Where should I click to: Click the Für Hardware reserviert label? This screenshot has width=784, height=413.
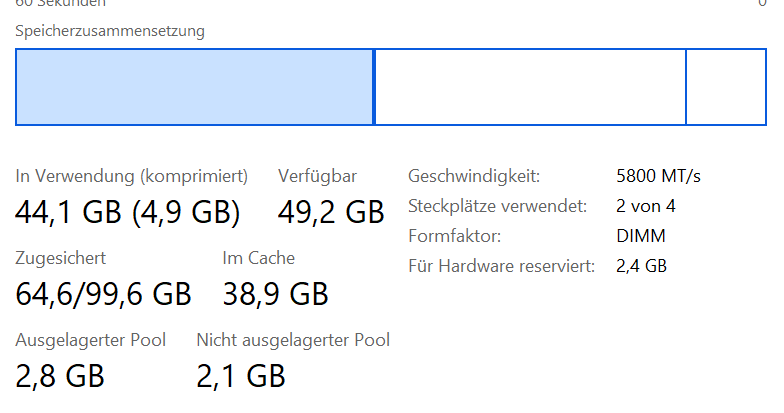click(502, 266)
